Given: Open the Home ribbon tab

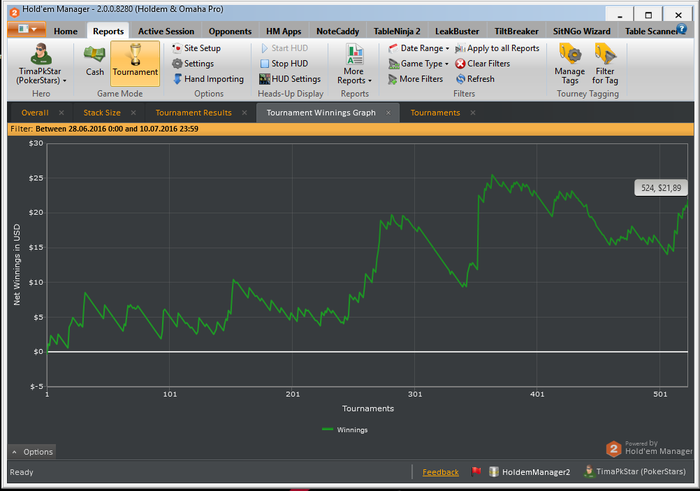Looking at the screenshot, I should pyautogui.click(x=66, y=31).
